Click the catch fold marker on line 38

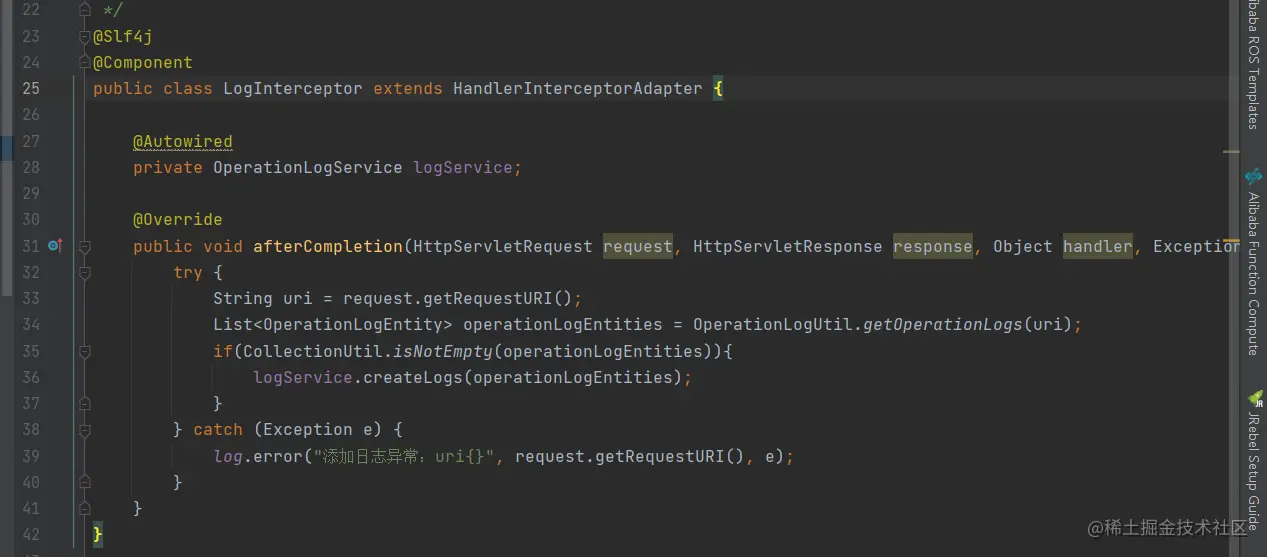pyautogui.click(x=85, y=429)
